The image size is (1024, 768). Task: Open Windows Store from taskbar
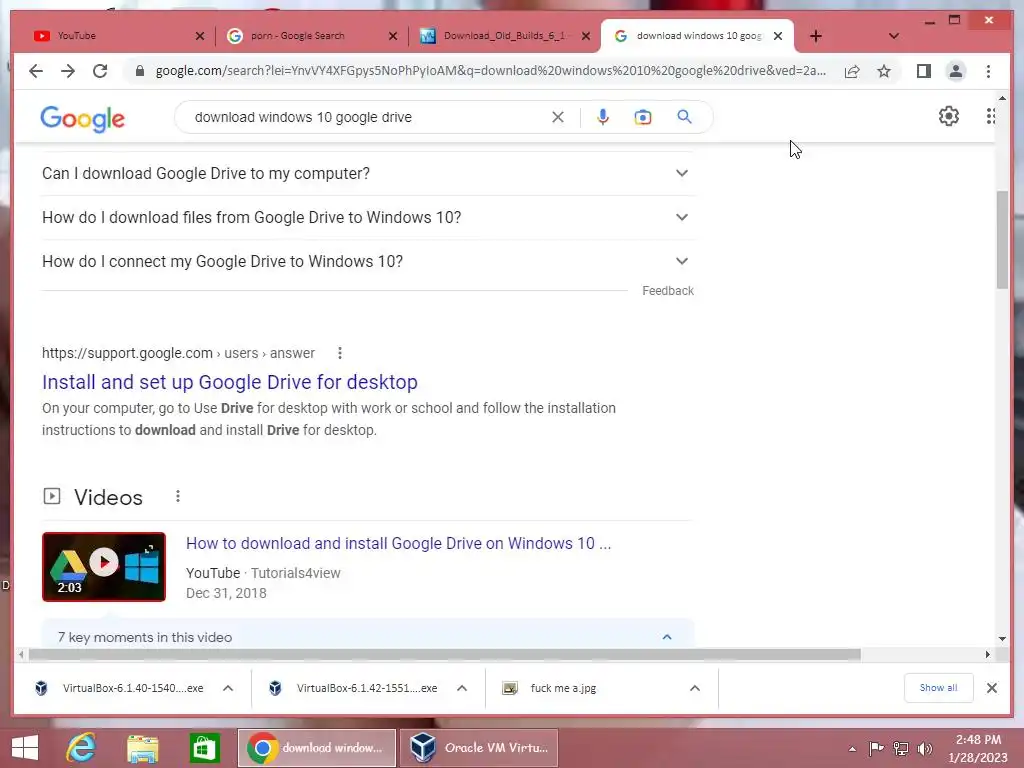click(x=204, y=748)
